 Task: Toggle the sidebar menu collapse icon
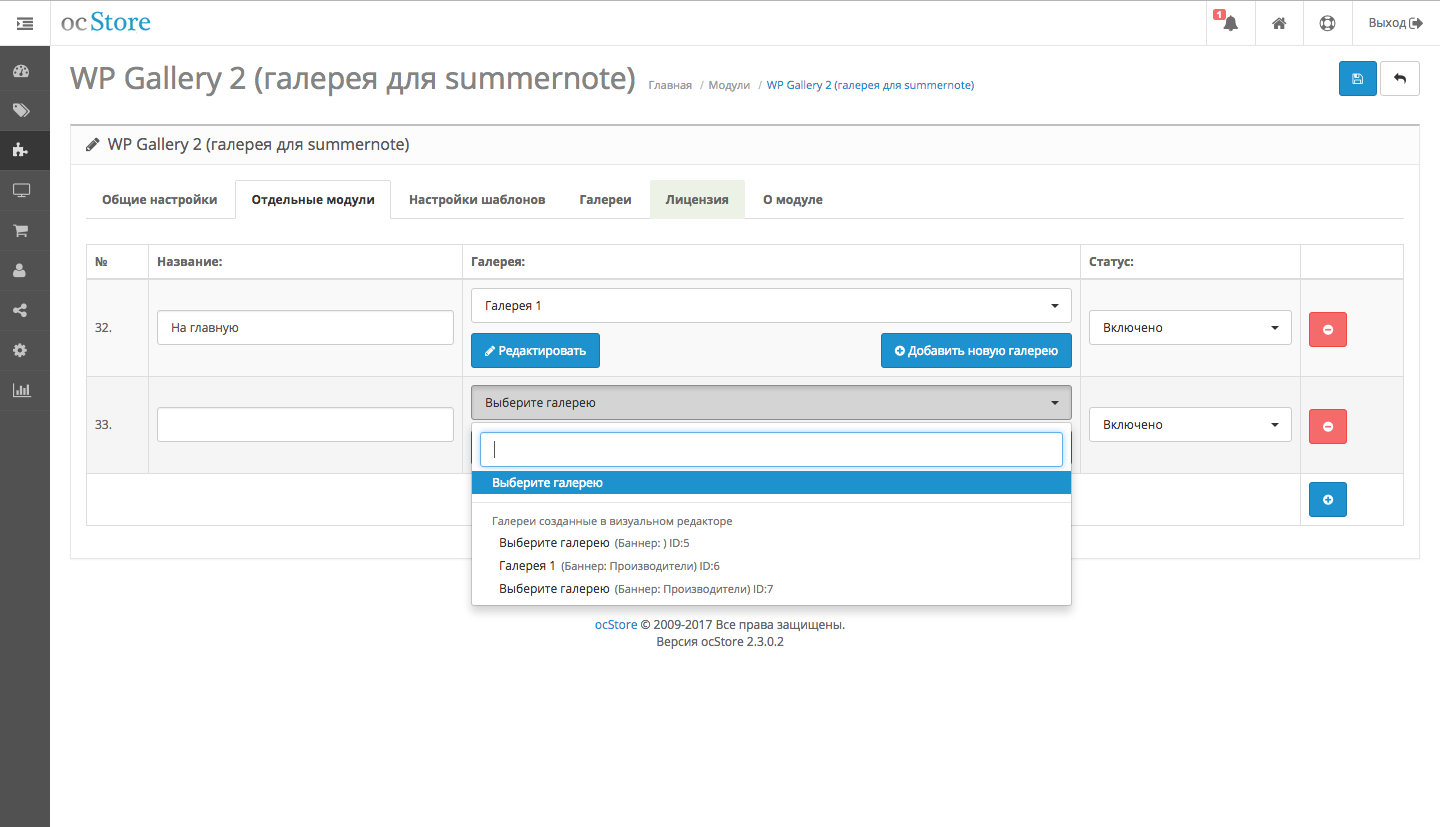(25, 23)
